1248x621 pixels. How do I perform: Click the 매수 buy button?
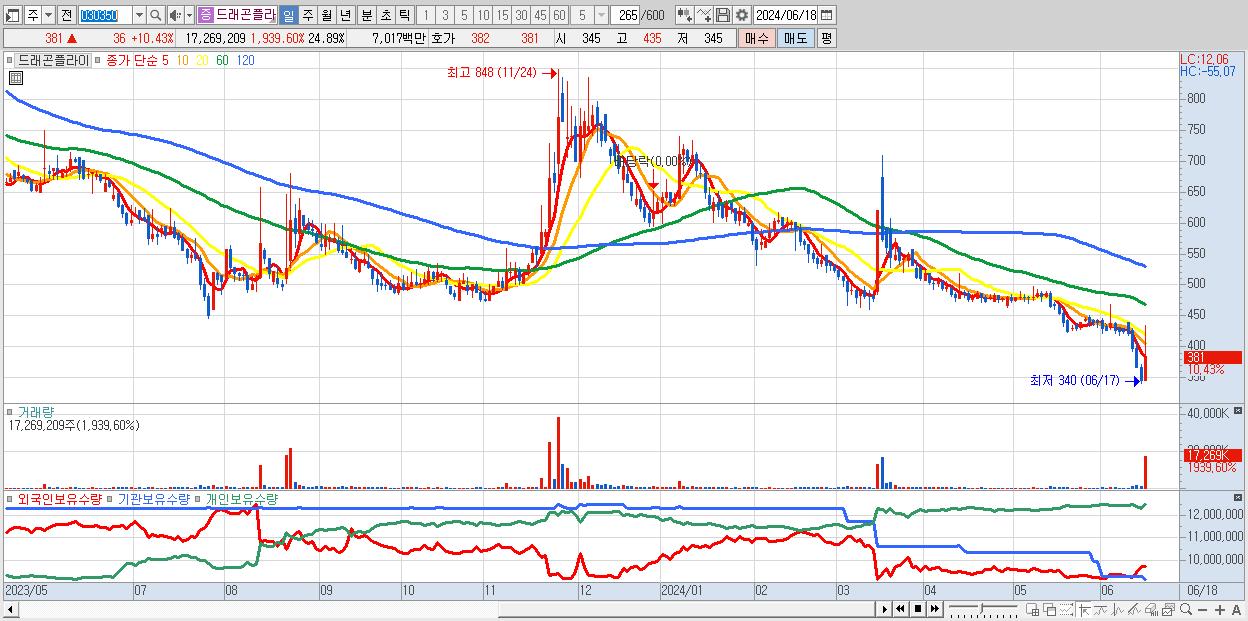click(x=756, y=38)
